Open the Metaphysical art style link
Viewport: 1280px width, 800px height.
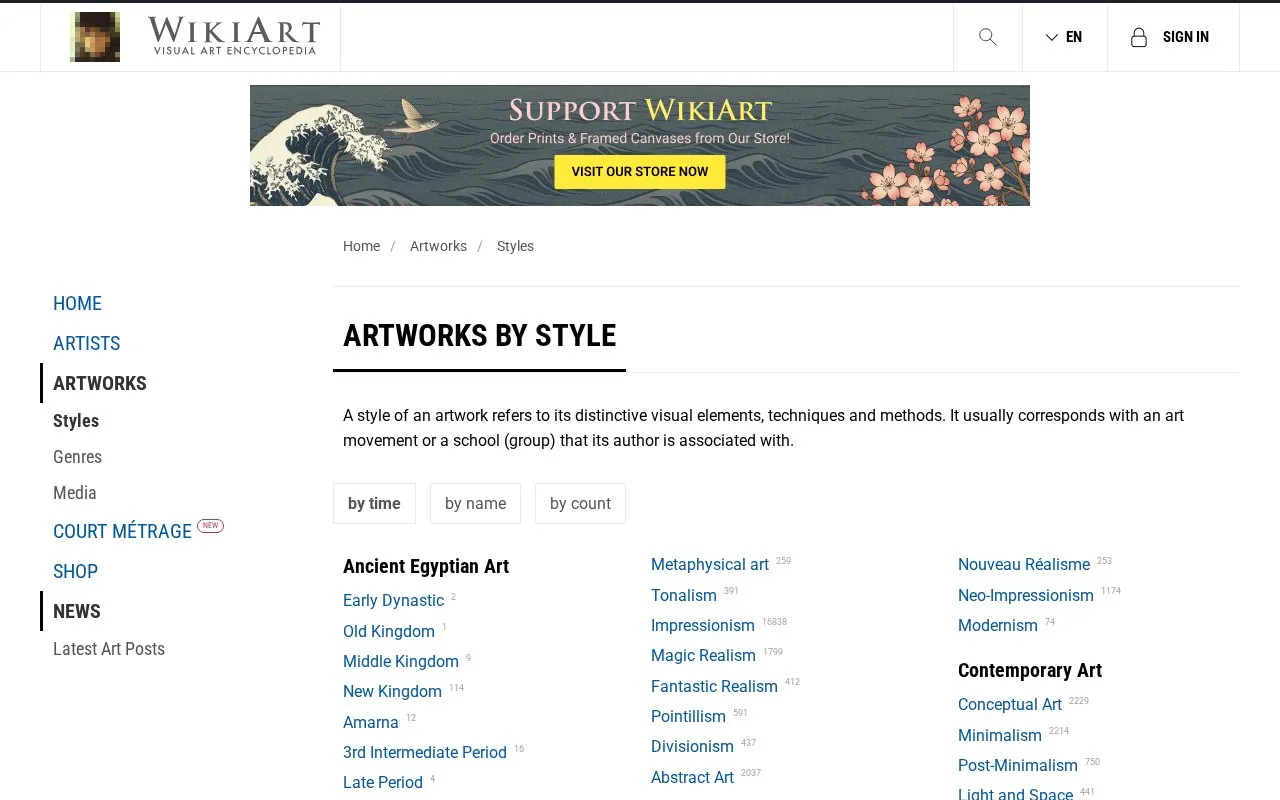[710, 564]
